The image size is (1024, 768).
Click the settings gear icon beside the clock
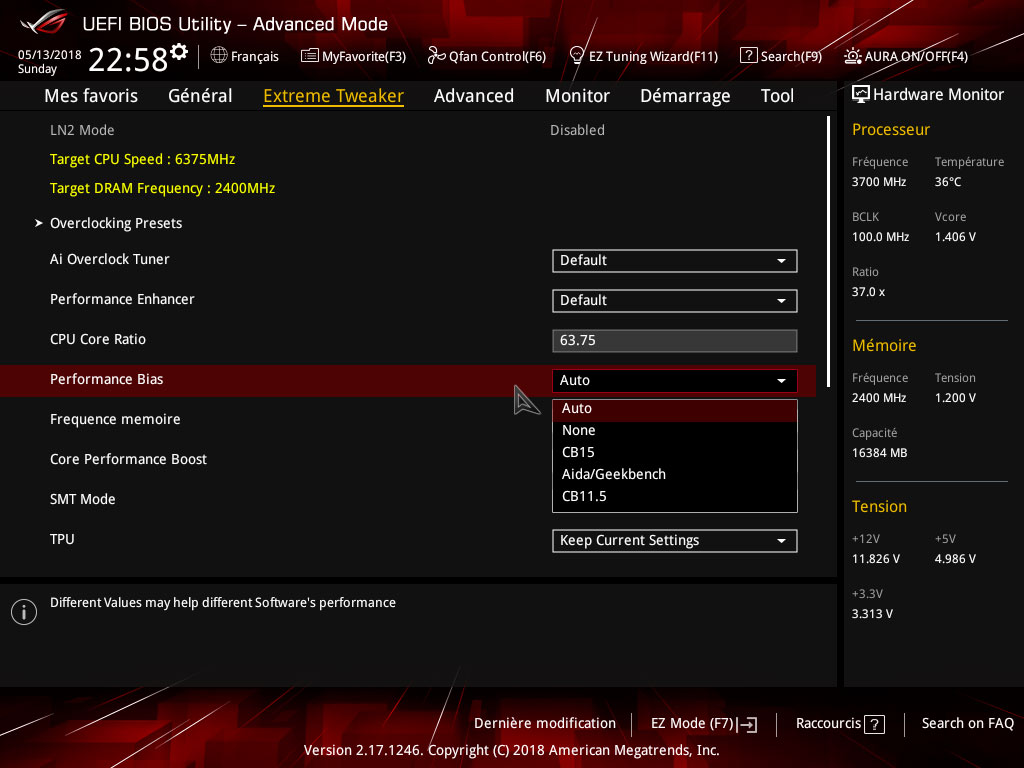tap(179, 51)
